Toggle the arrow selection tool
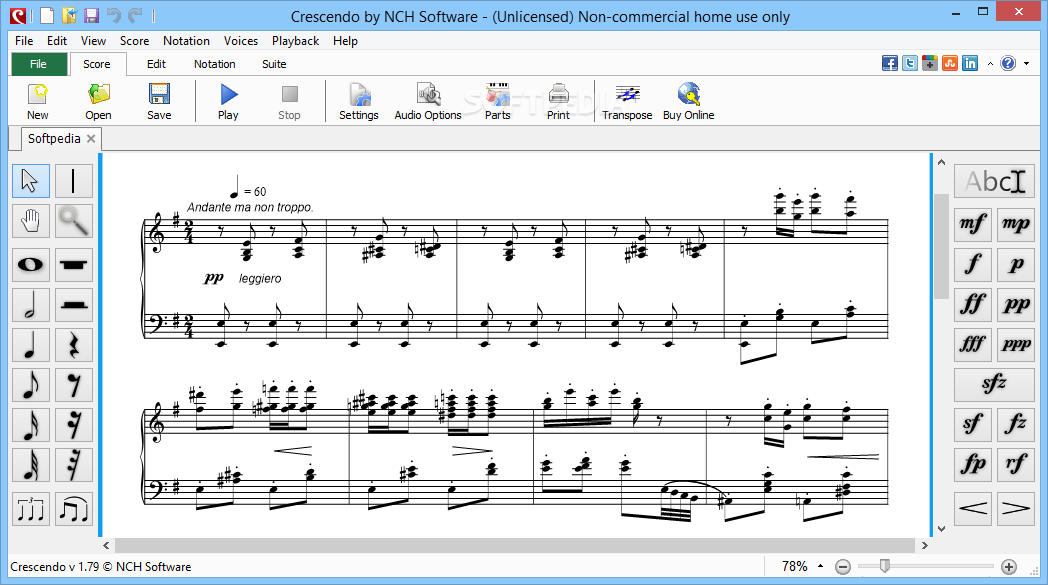Screen dimensions: 1048x585 (31, 181)
